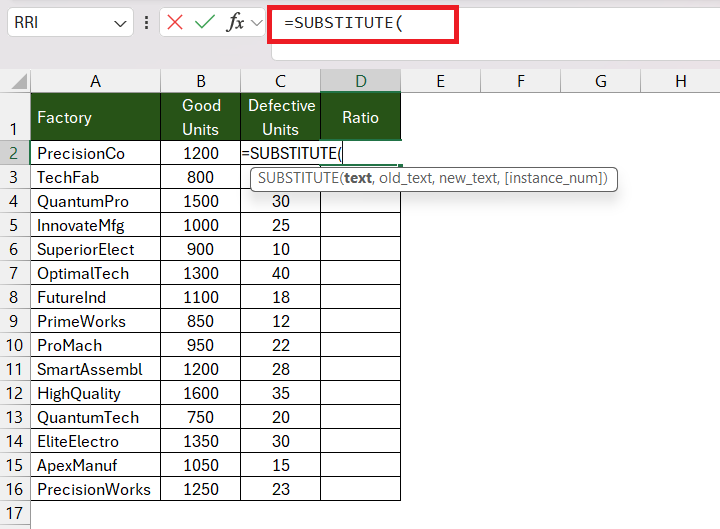This screenshot has width=720, height=529.
Task: Open Insert Function fx dialog
Action: click(x=235, y=22)
